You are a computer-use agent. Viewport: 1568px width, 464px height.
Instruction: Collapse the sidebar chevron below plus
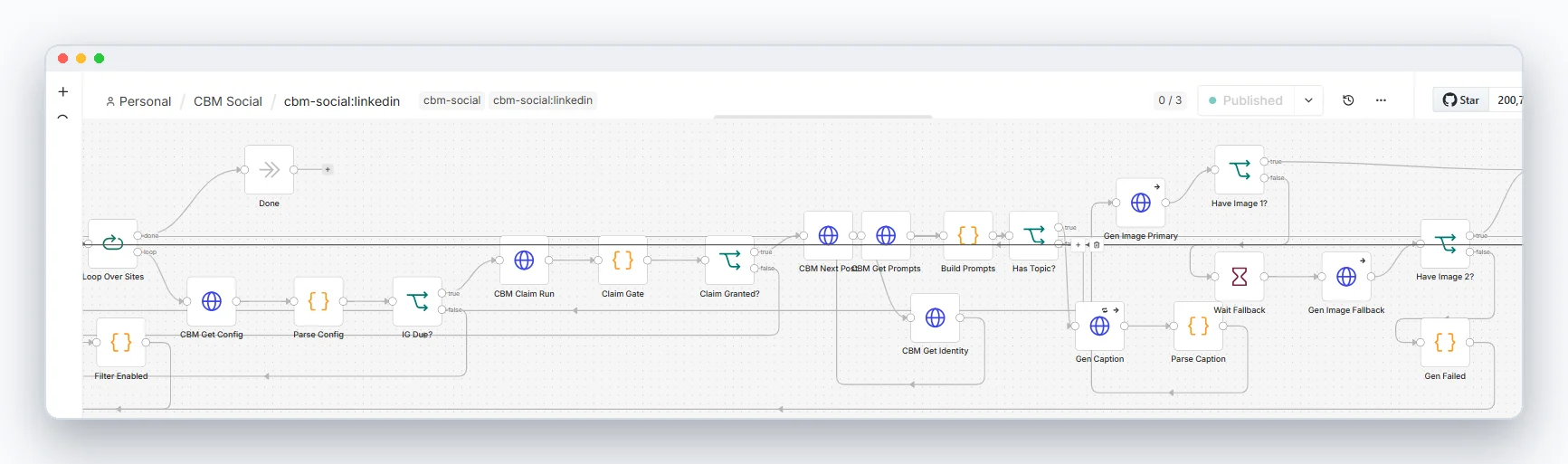click(x=62, y=117)
